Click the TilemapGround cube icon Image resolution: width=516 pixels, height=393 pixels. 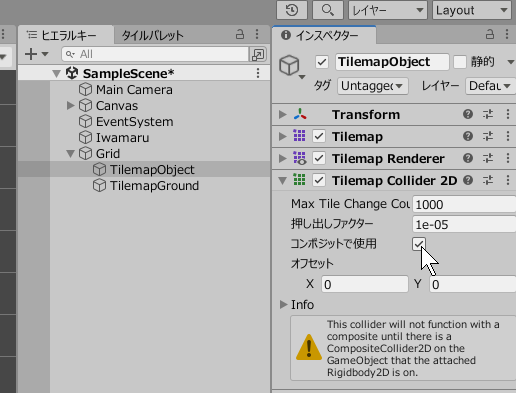tap(99, 186)
